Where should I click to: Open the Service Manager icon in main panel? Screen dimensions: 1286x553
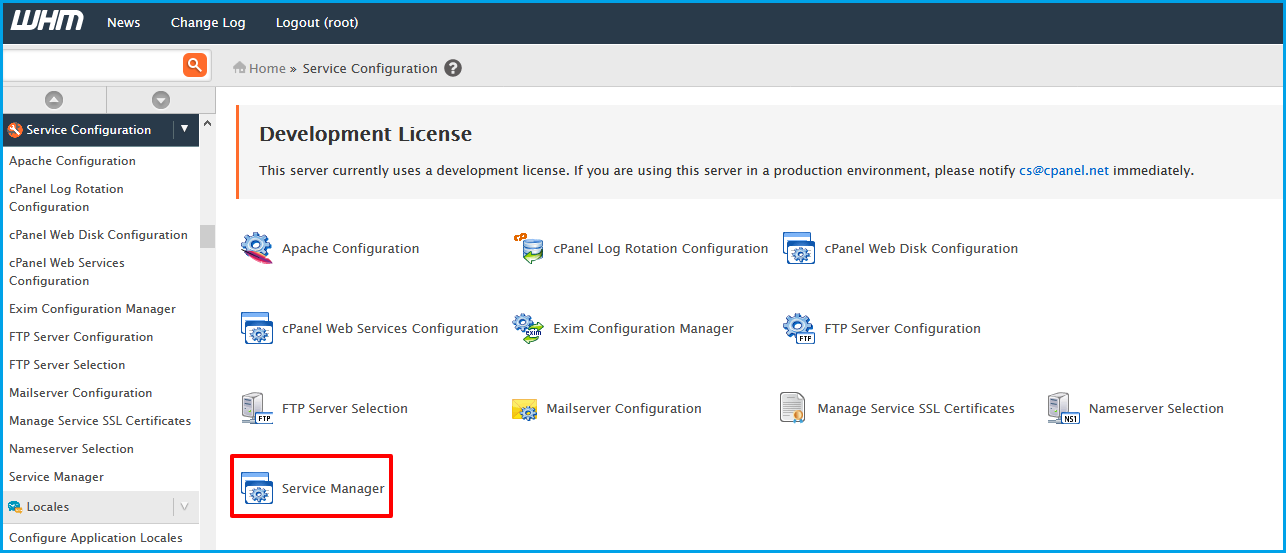257,488
